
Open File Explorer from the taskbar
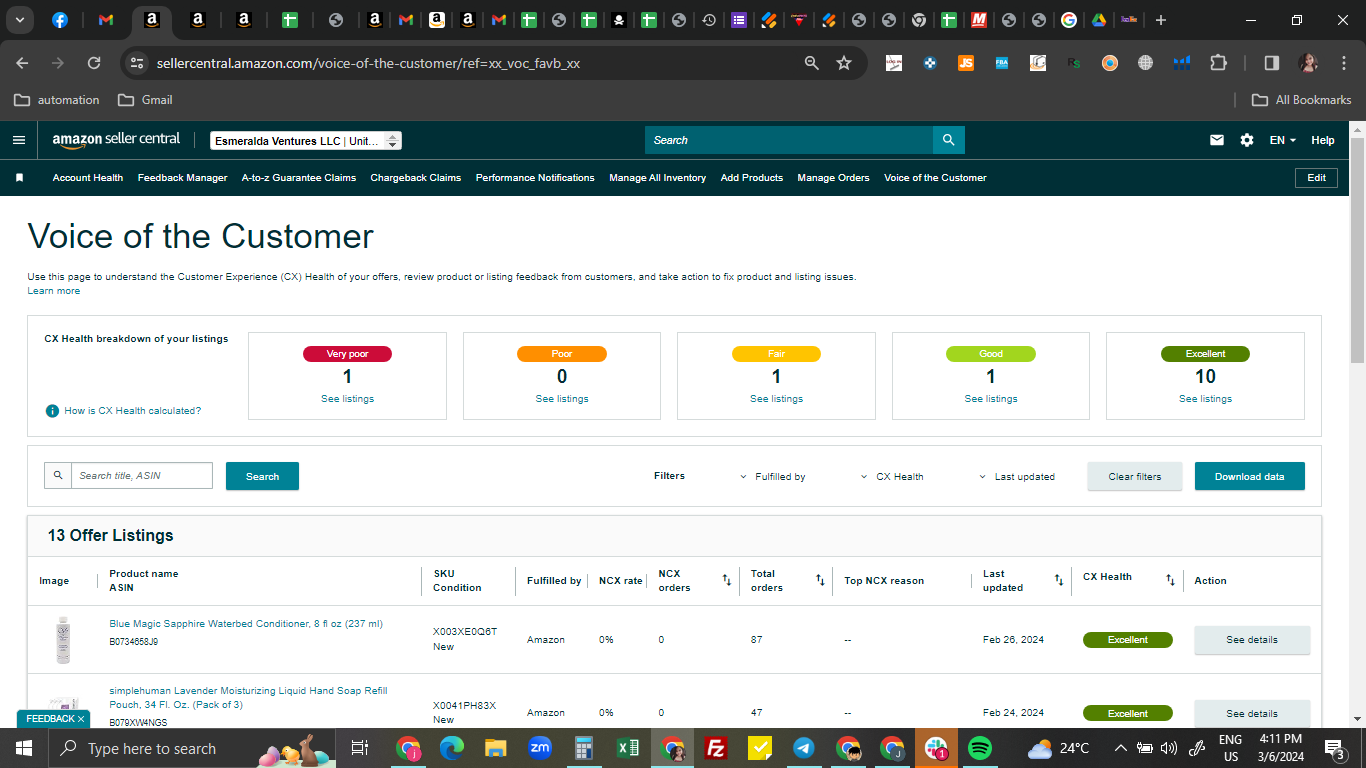click(x=496, y=748)
